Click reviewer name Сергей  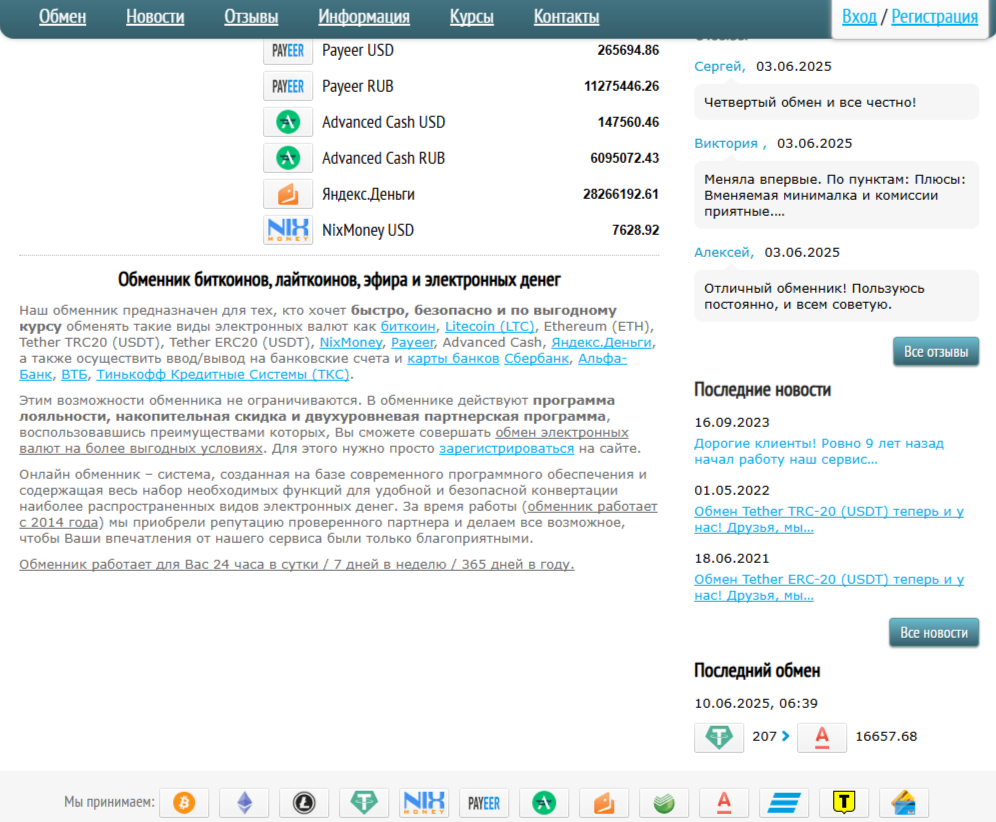719,67
